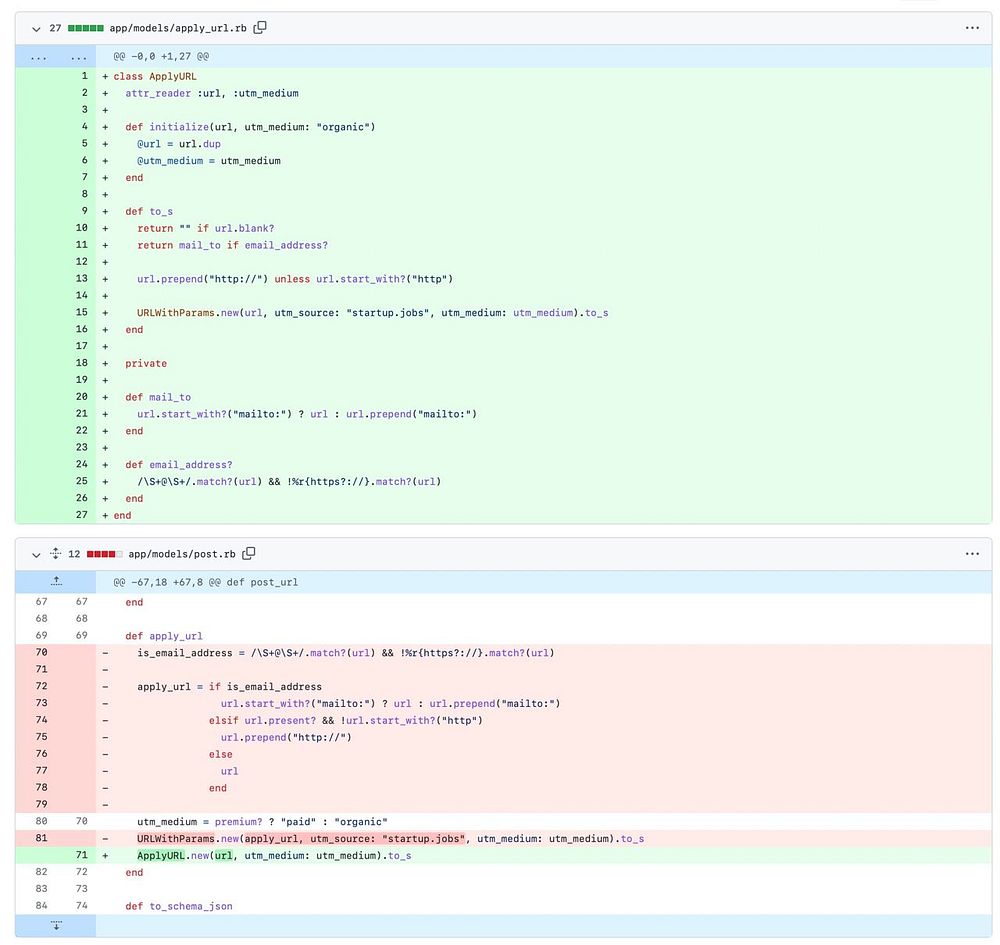Click line '@utm_medium = utm_medium'
Viewport: 1000px width, 945px height.
pos(209,161)
